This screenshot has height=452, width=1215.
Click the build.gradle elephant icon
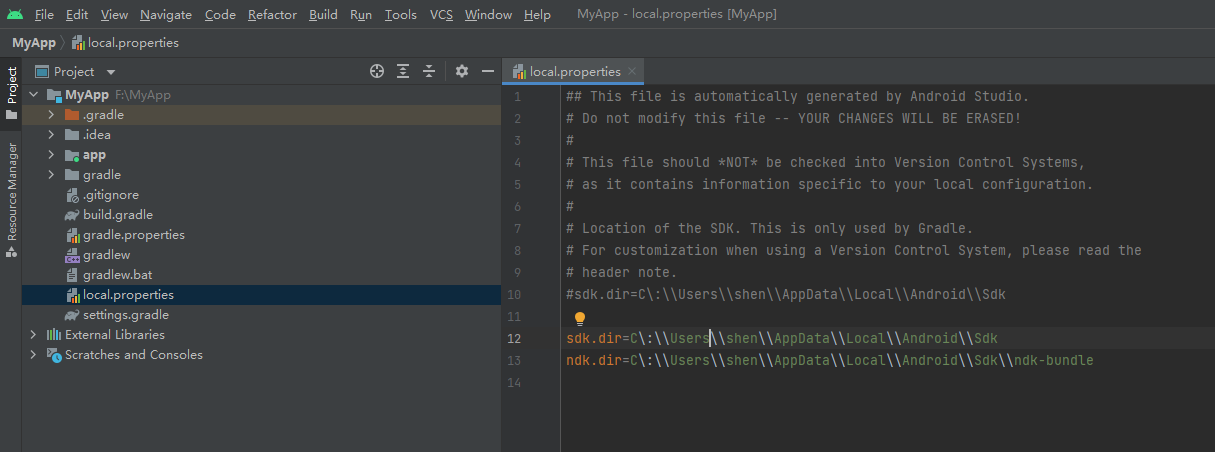[x=72, y=215]
